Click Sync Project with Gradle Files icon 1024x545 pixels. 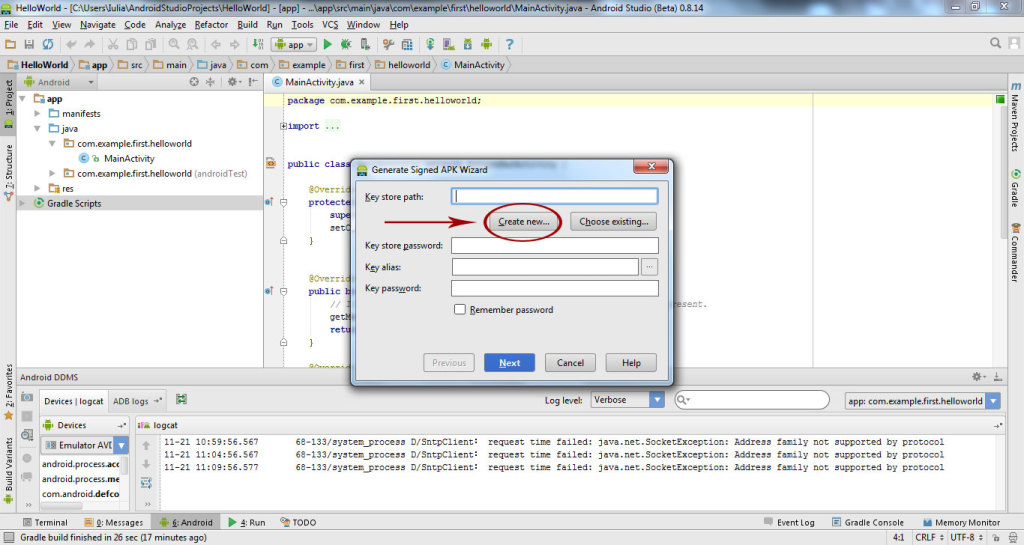pos(430,44)
